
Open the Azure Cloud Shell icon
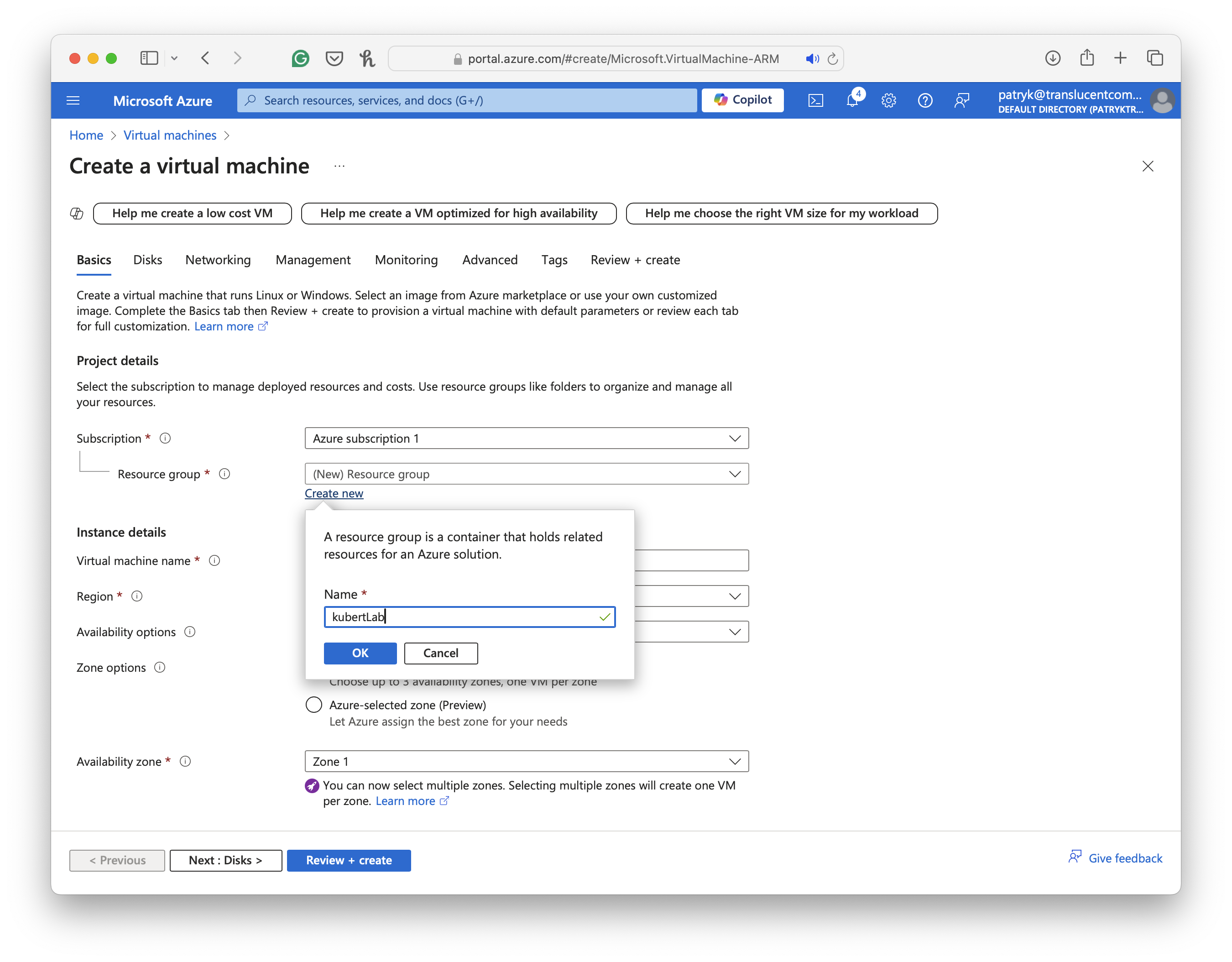816,100
